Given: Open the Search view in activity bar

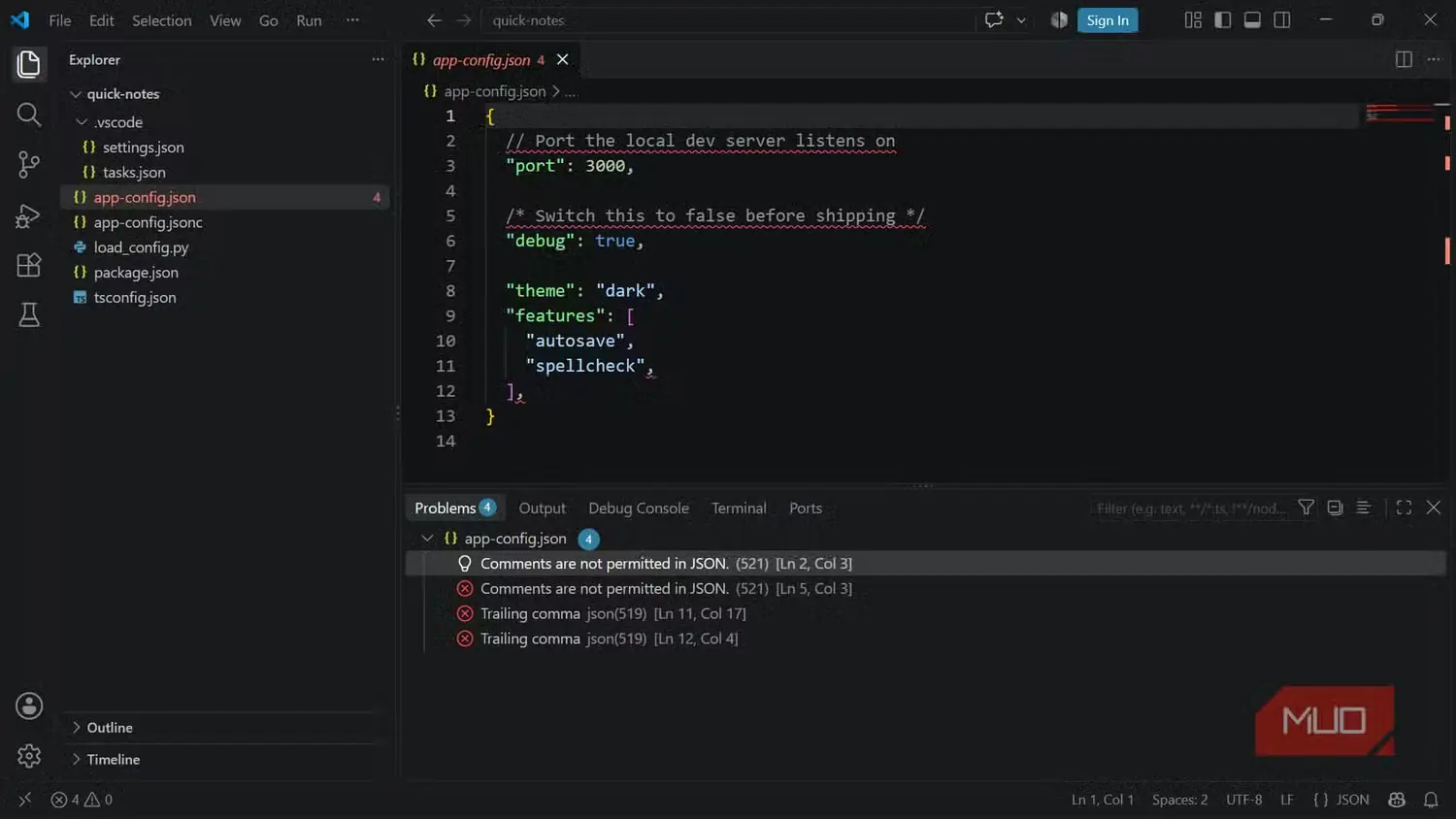Looking at the screenshot, I should coord(29,115).
